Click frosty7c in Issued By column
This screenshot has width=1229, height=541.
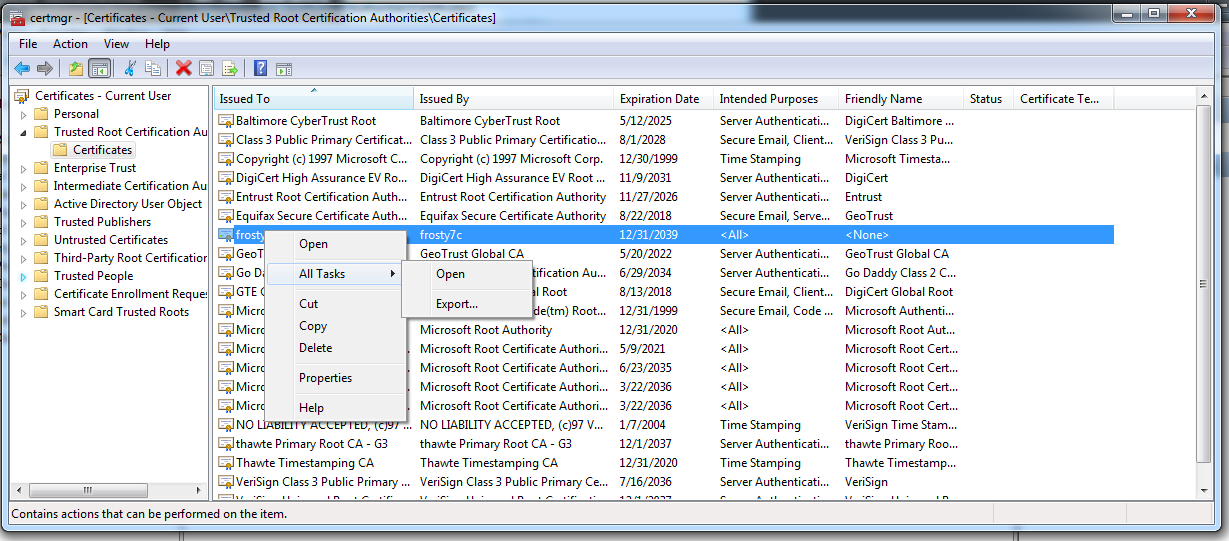(442, 235)
